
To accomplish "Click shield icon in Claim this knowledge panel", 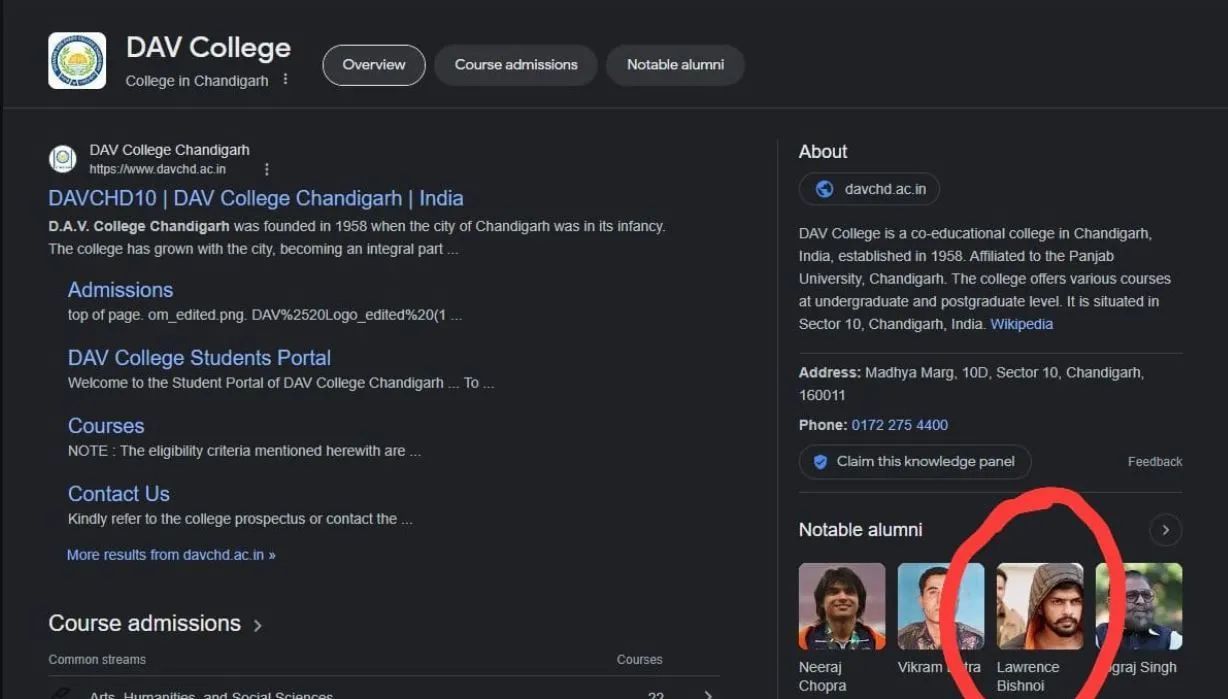I will click(820, 462).
